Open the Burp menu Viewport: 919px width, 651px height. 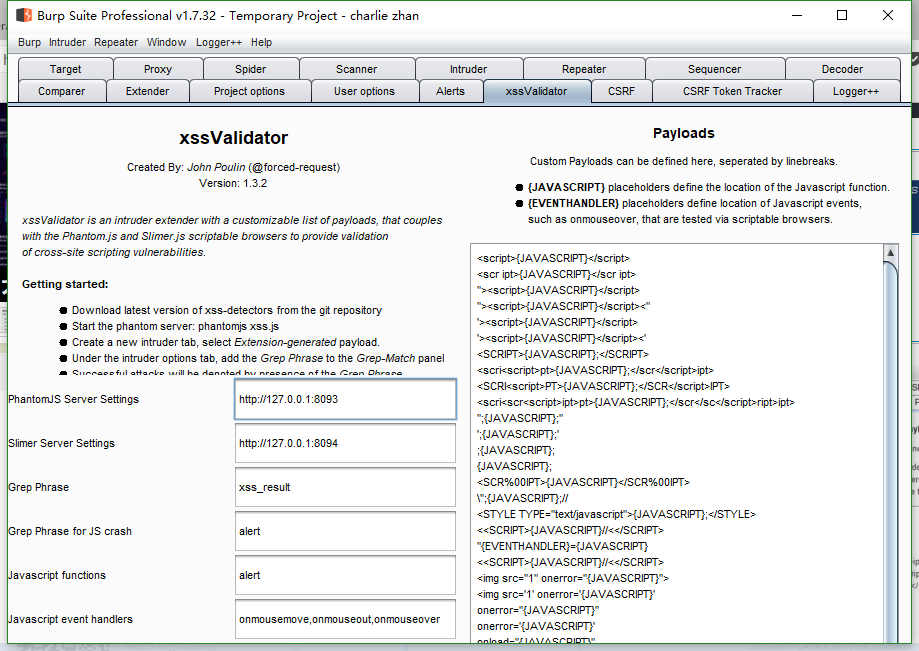(x=29, y=42)
